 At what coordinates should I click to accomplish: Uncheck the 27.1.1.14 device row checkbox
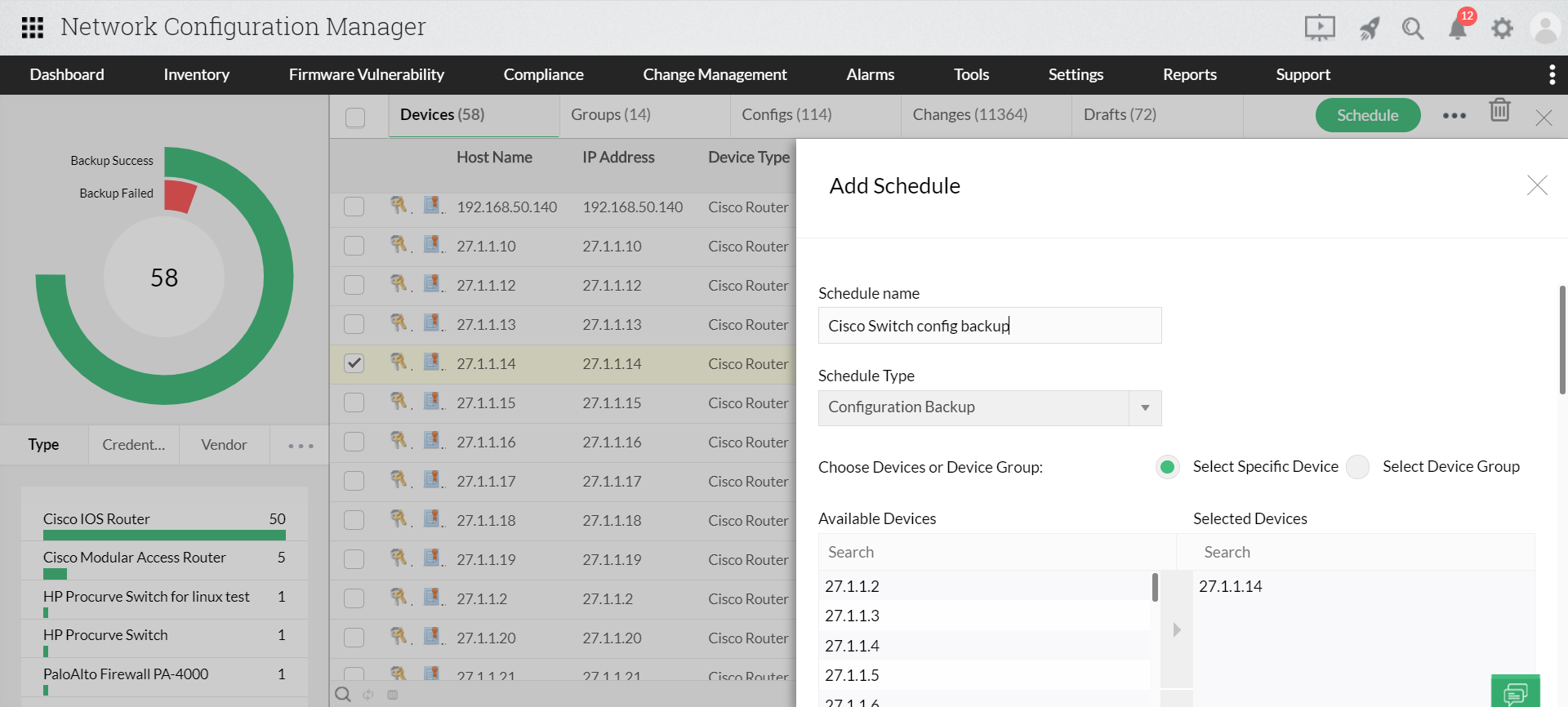pyautogui.click(x=354, y=363)
